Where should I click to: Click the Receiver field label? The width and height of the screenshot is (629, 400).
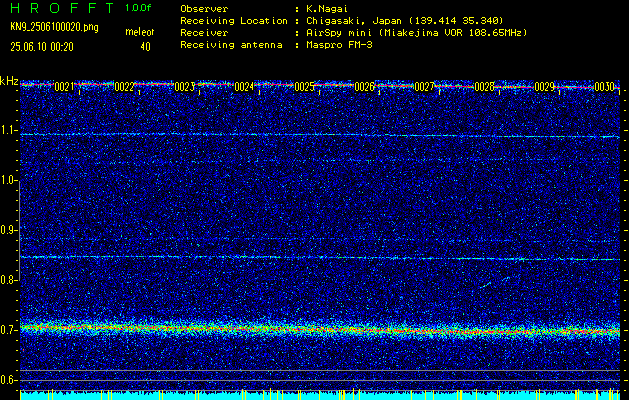pos(204,33)
